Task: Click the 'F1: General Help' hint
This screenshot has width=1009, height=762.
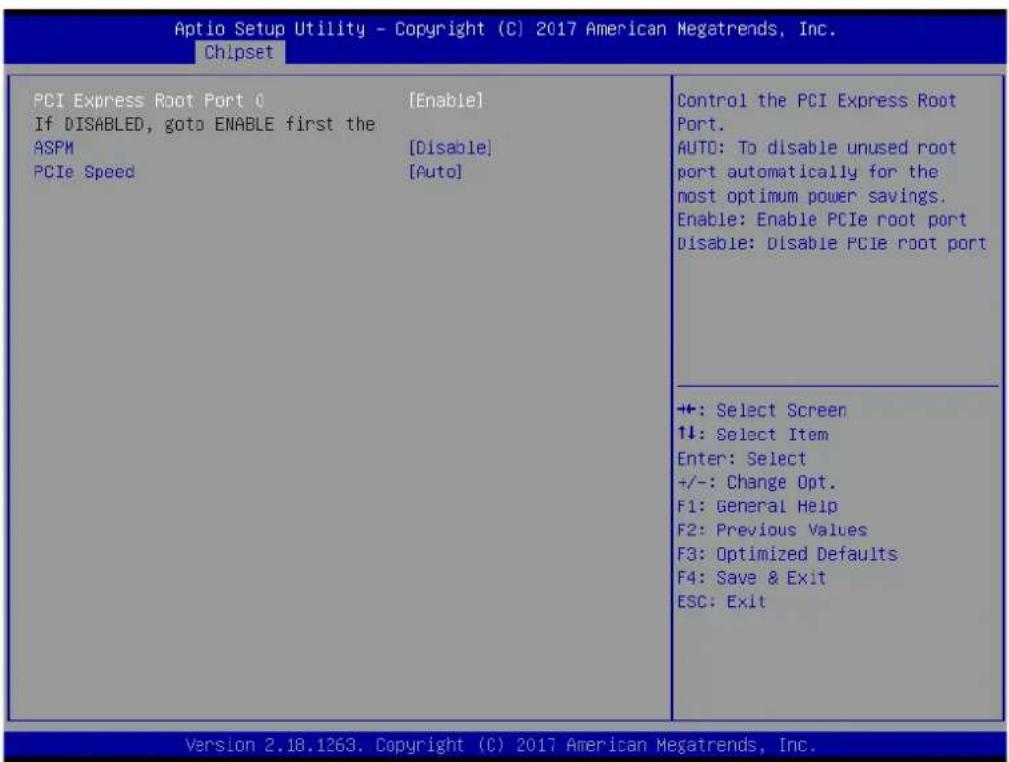Action: pyautogui.click(x=757, y=506)
